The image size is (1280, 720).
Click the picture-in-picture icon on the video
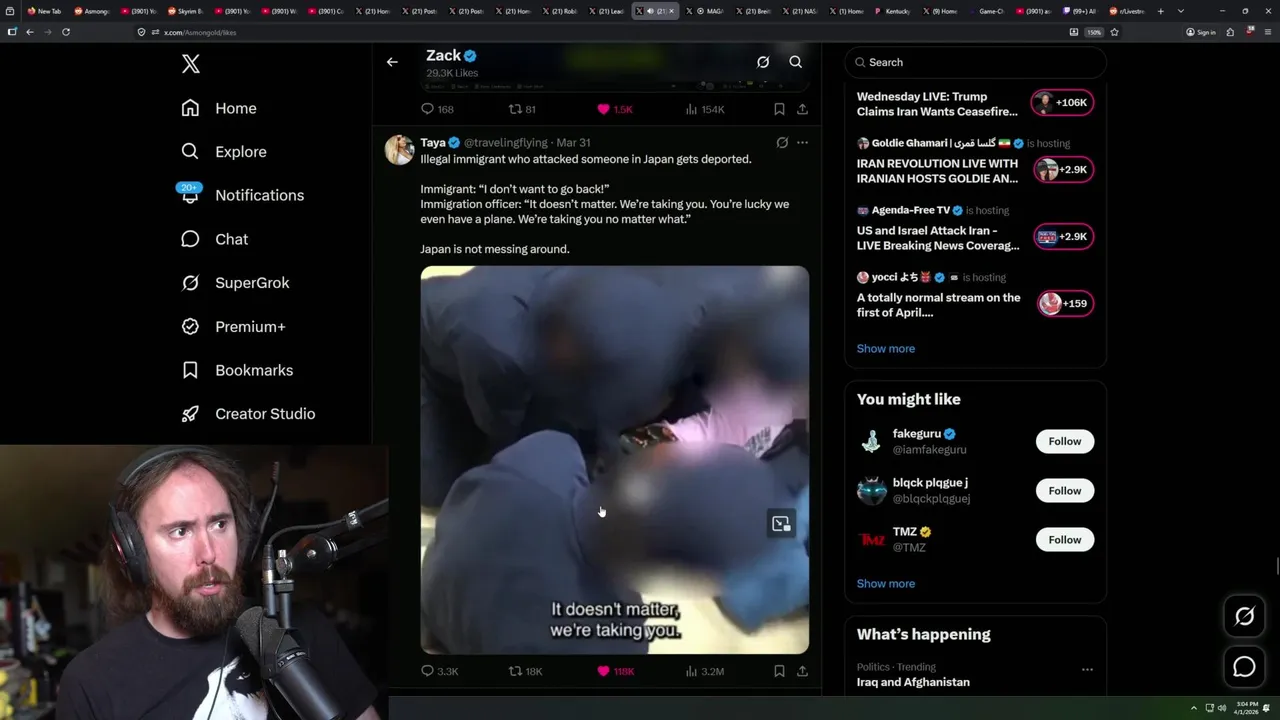[781, 524]
